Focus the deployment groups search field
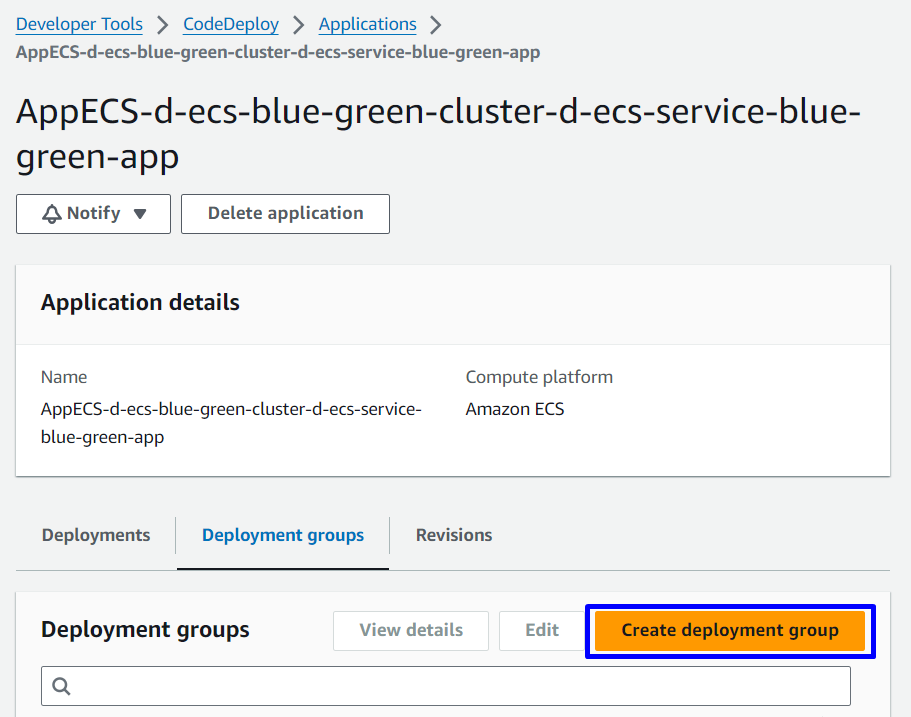 point(460,686)
